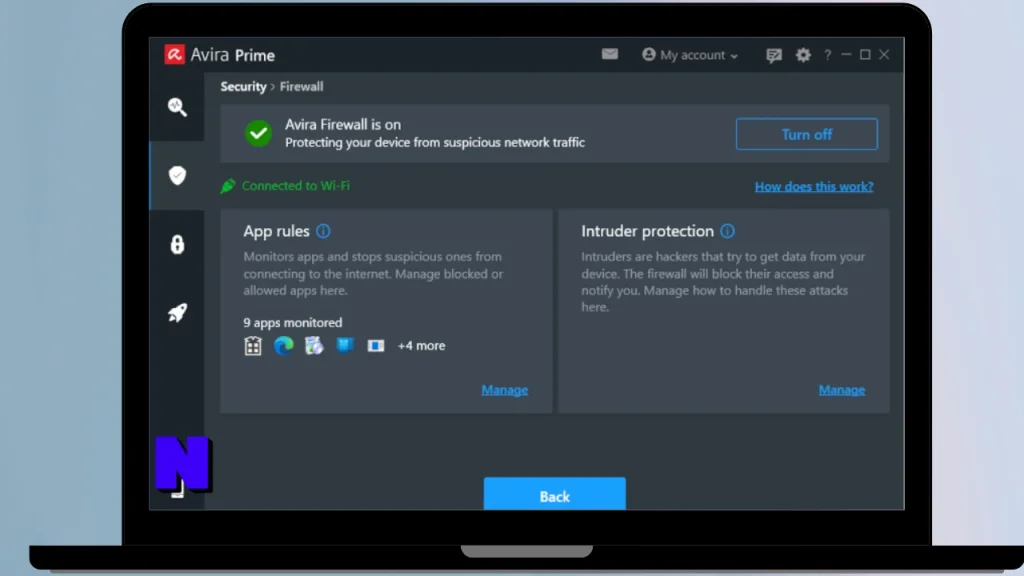The image size is (1024, 576).
Task: Click the Back button
Action: pyautogui.click(x=554, y=494)
